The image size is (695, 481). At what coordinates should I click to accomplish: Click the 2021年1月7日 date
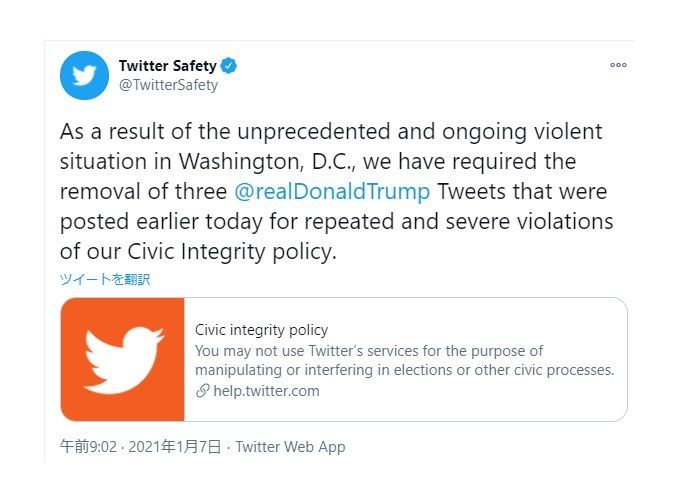click(x=175, y=447)
